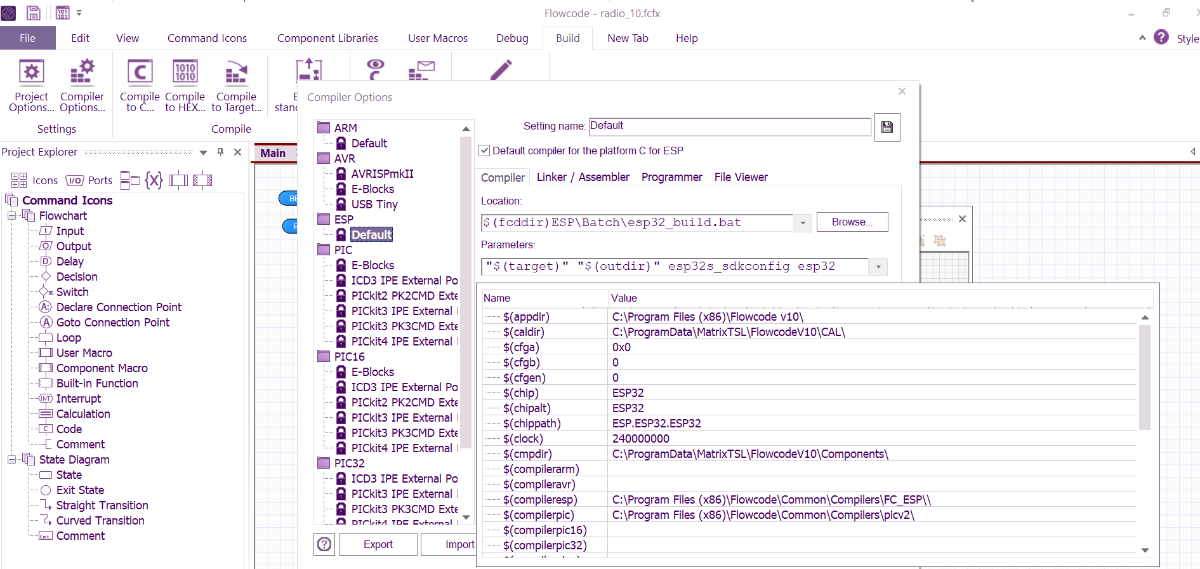Save the compiler setting with the floppy disk icon
Screen dimensions: 1200x569
tap(887, 127)
